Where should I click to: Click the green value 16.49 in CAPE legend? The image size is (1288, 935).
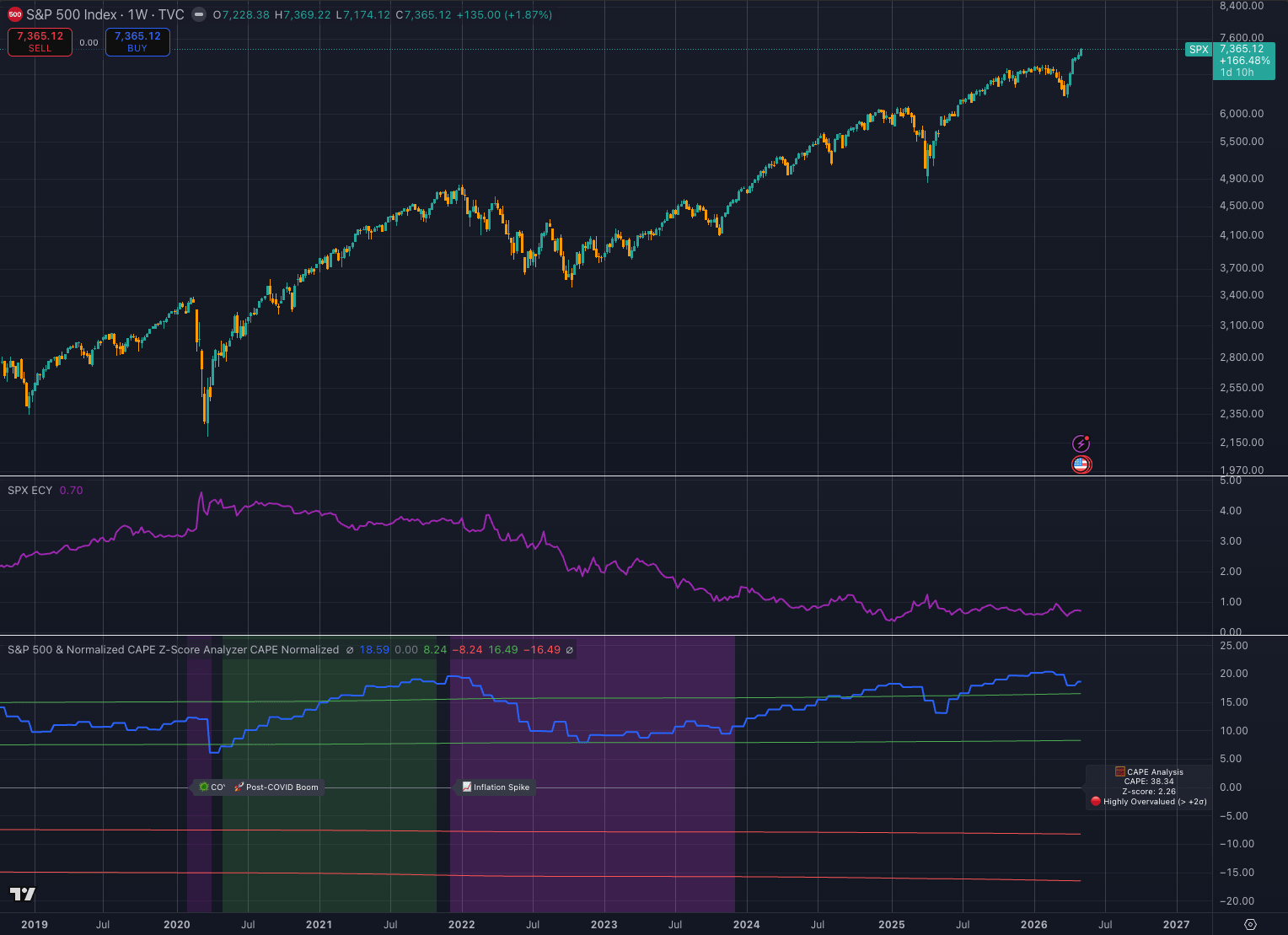coord(503,650)
